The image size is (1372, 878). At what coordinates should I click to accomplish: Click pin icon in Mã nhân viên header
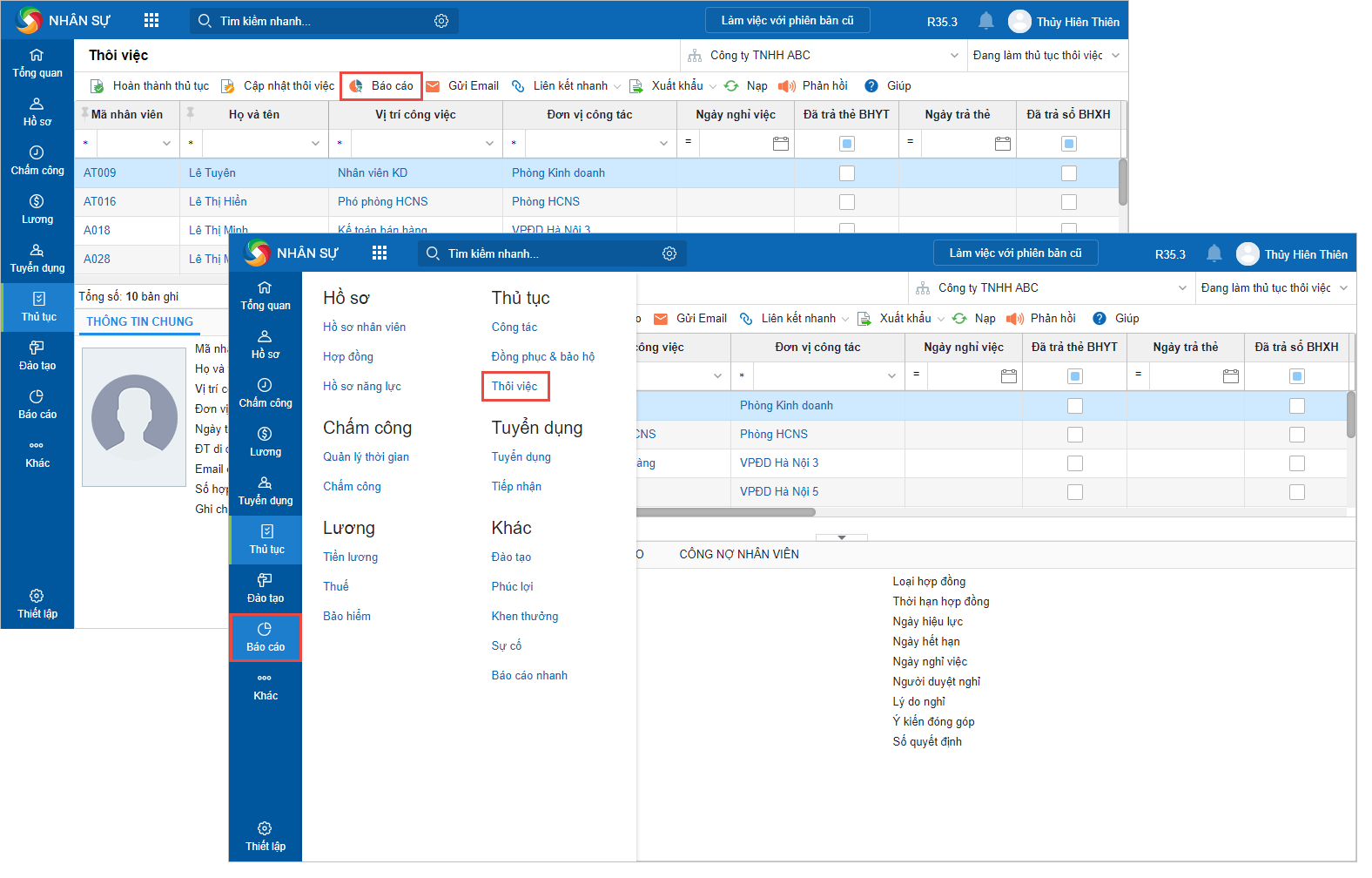pos(84,113)
